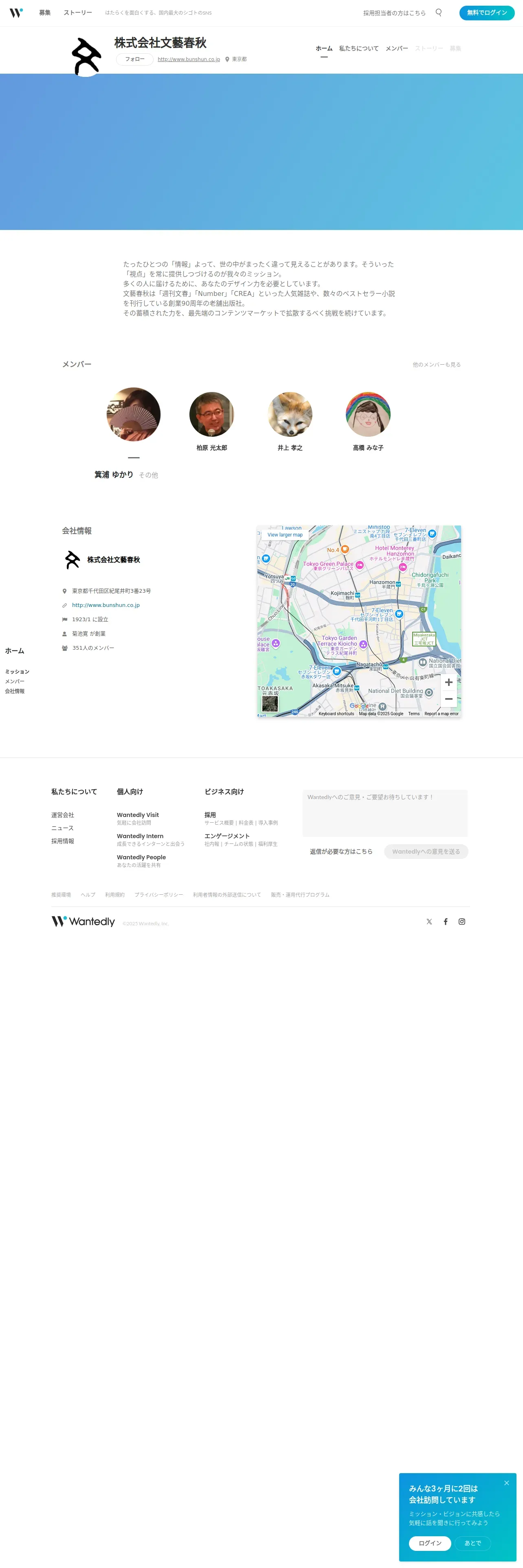Open 箕浦 ゆかり member photo

coord(133,414)
